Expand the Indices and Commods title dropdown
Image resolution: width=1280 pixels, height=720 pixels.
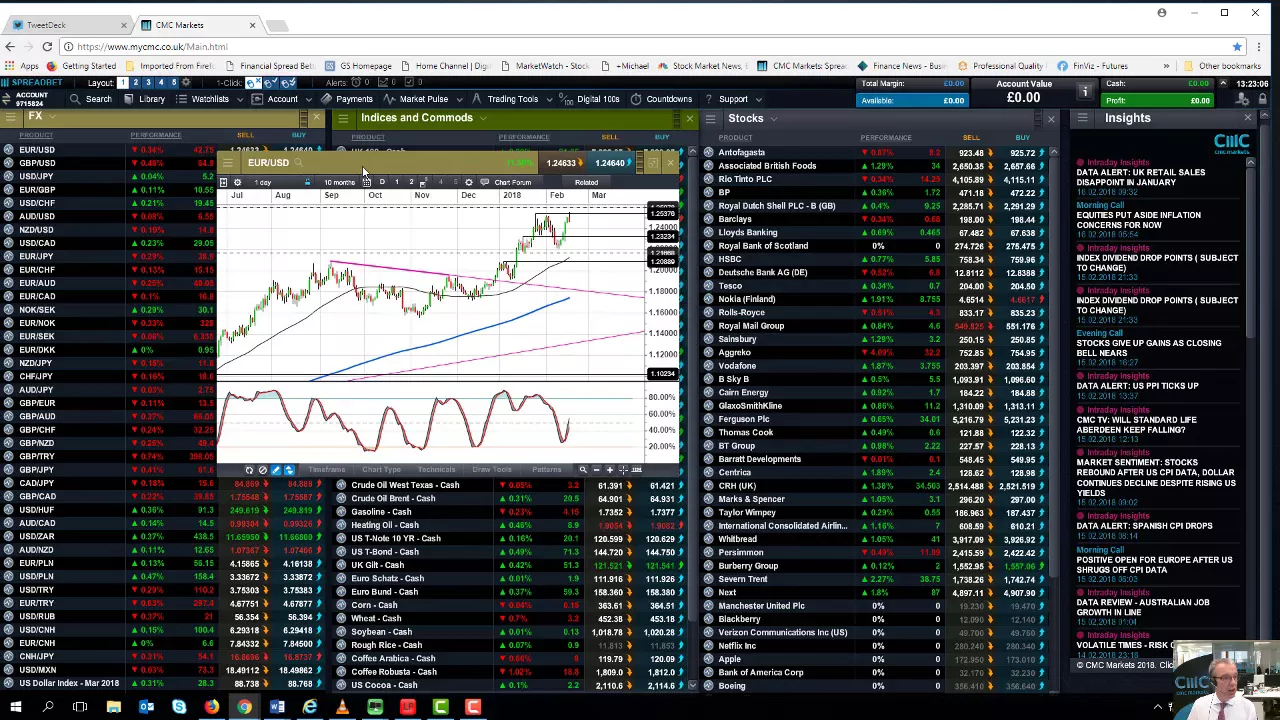click(482, 118)
